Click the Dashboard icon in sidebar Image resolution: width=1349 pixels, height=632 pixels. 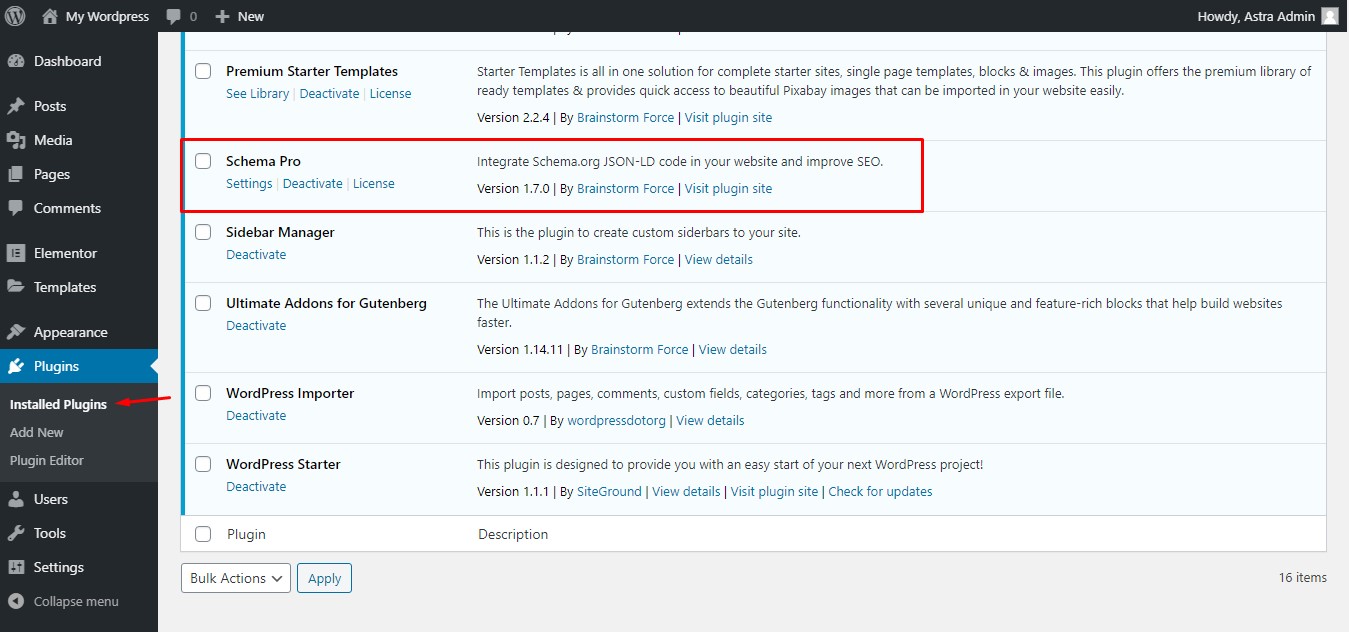pos(19,61)
